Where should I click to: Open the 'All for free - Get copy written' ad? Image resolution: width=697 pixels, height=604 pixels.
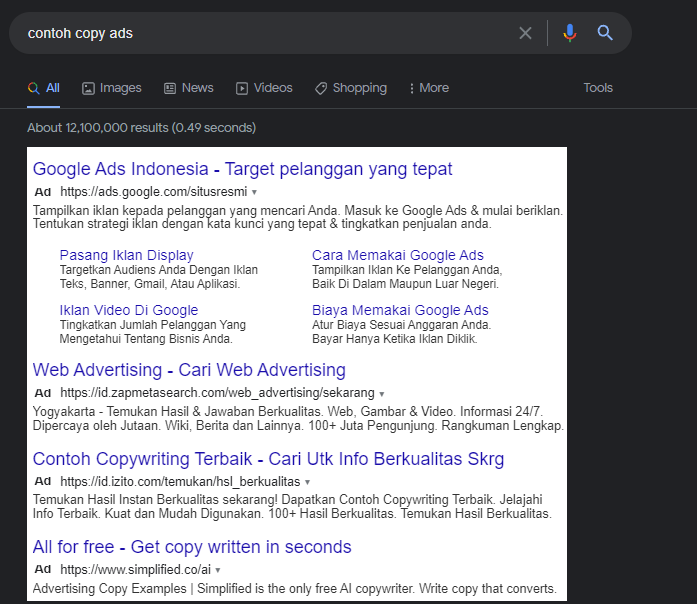click(x=192, y=547)
